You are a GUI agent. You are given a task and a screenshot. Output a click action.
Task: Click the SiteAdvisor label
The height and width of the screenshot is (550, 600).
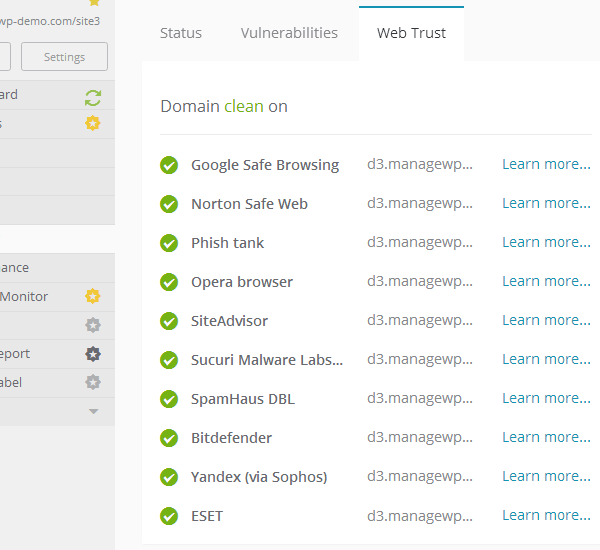pyautogui.click(x=229, y=321)
